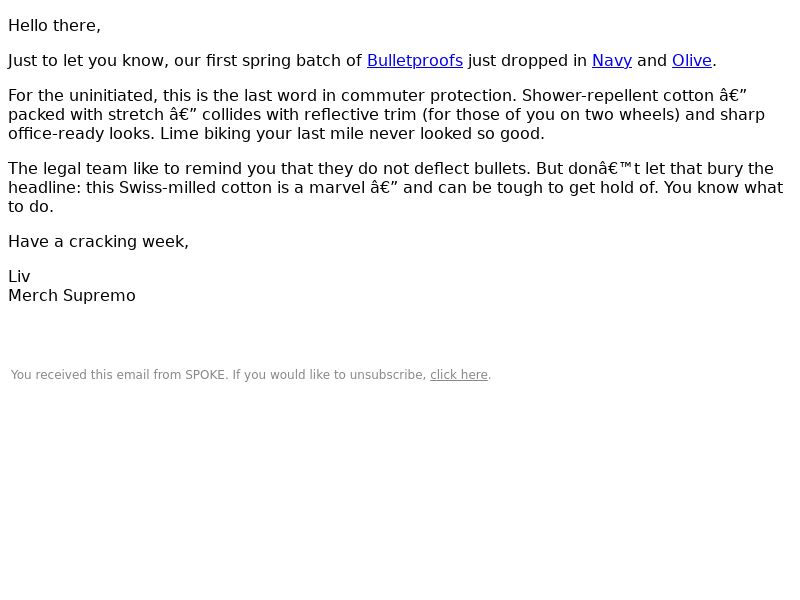The width and height of the screenshot is (800, 600).
Task: Open the Olive colour link
Action: click(x=691, y=61)
